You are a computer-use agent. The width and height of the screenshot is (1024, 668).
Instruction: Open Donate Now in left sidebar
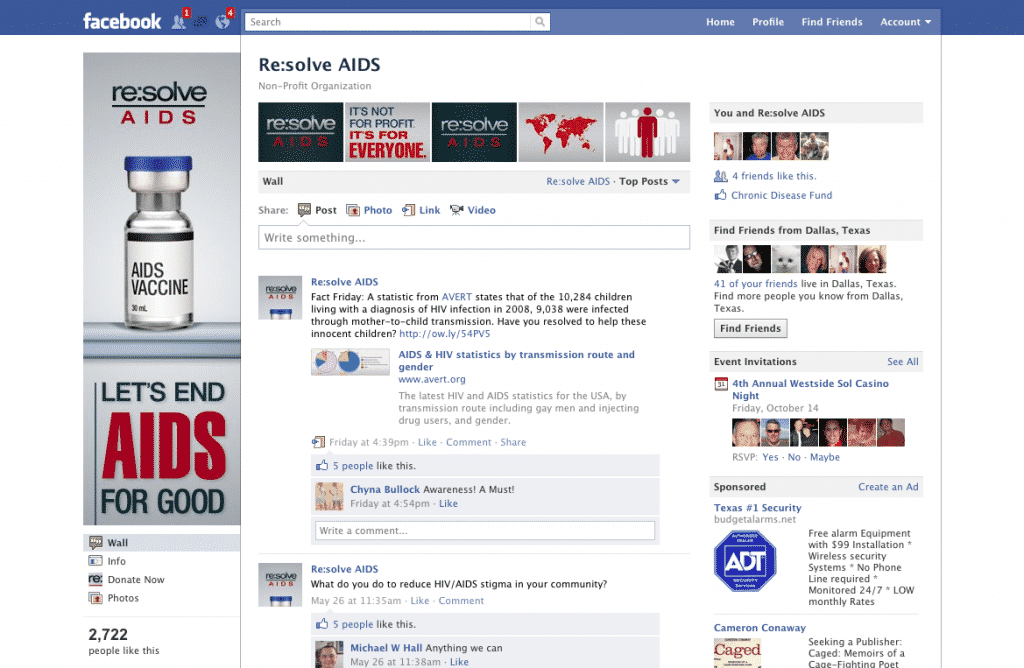point(136,580)
